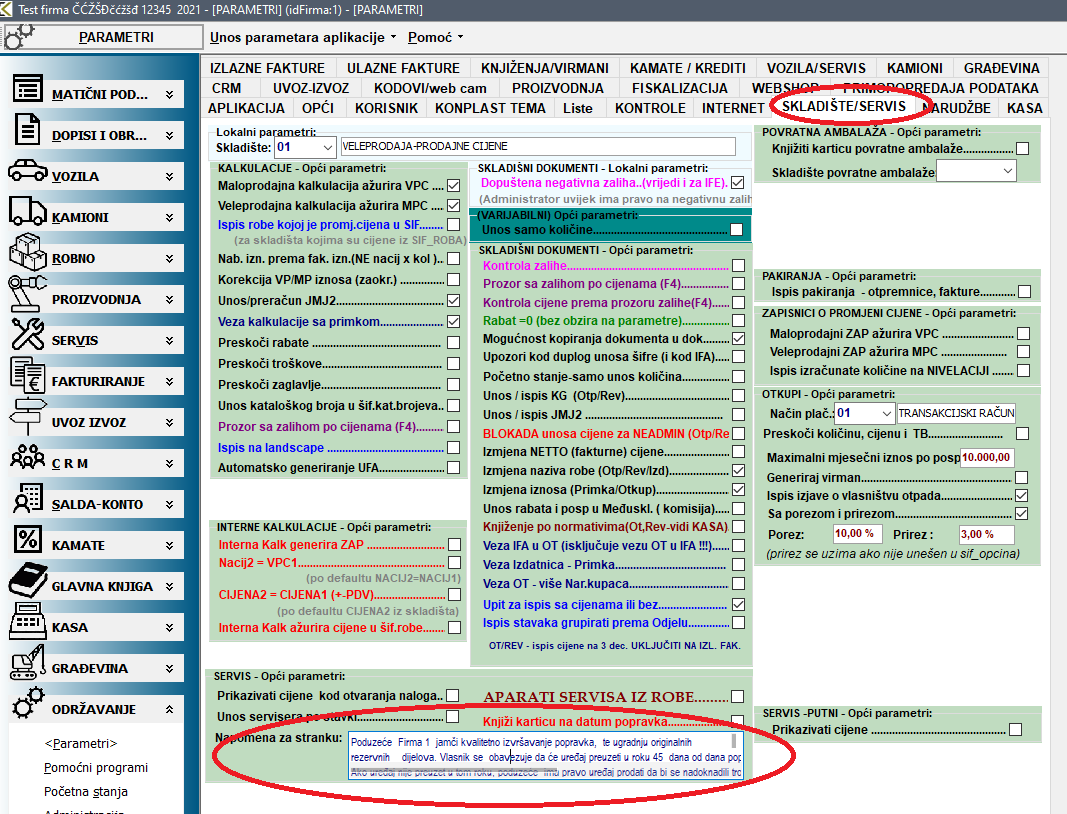Image resolution: width=1067 pixels, height=814 pixels.
Task: Click the Porez percentage field
Action: 857,534
